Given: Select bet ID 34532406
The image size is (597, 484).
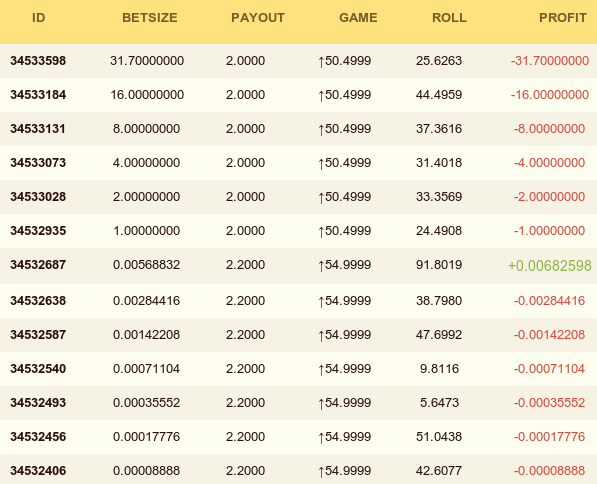Looking at the screenshot, I should click(x=38, y=471).
